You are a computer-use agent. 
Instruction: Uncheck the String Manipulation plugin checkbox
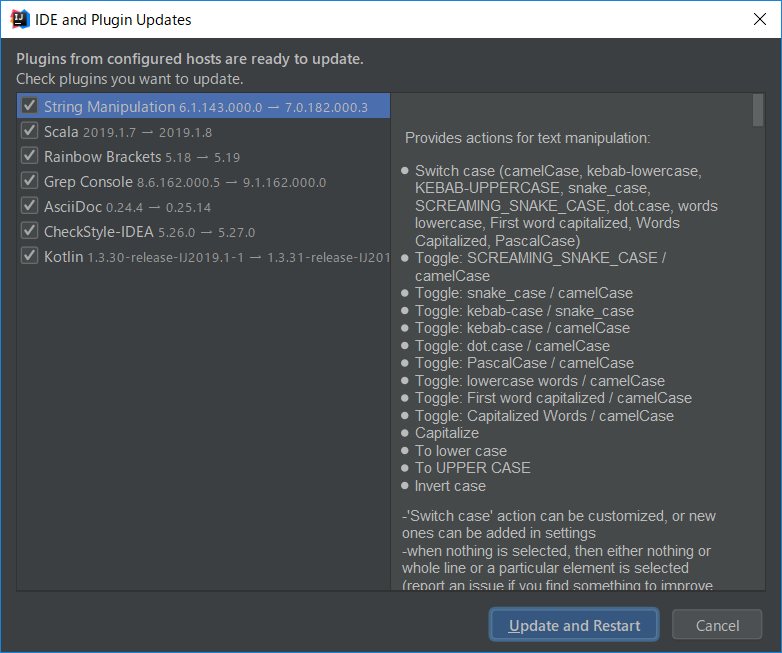[29, 106]
